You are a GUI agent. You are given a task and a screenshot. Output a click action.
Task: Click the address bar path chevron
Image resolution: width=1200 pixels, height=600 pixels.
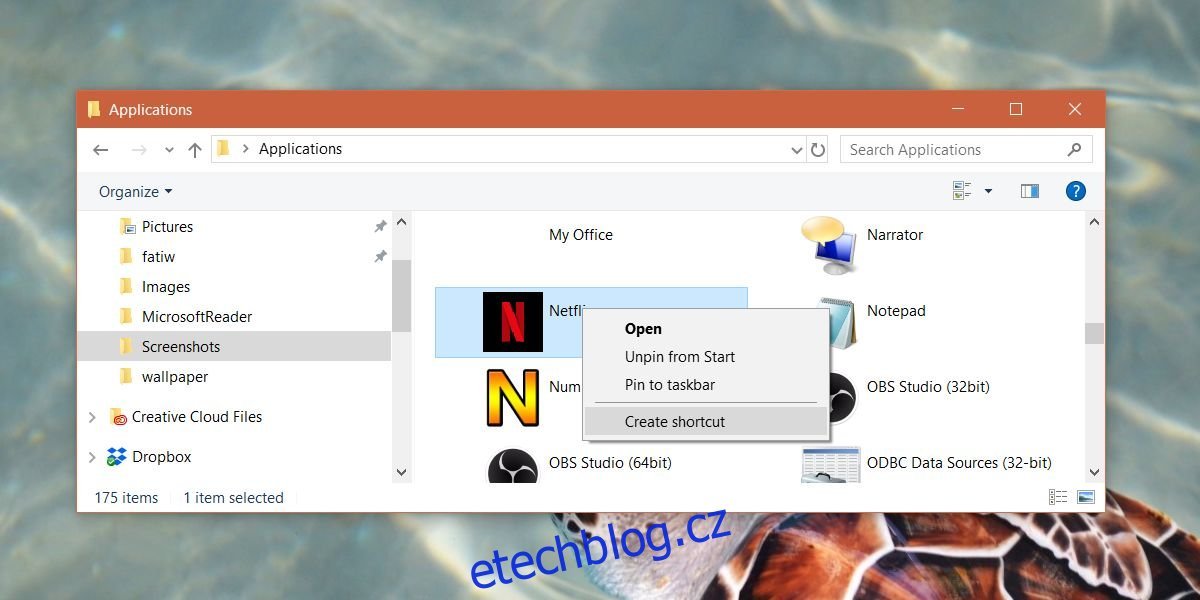(246, 149)
